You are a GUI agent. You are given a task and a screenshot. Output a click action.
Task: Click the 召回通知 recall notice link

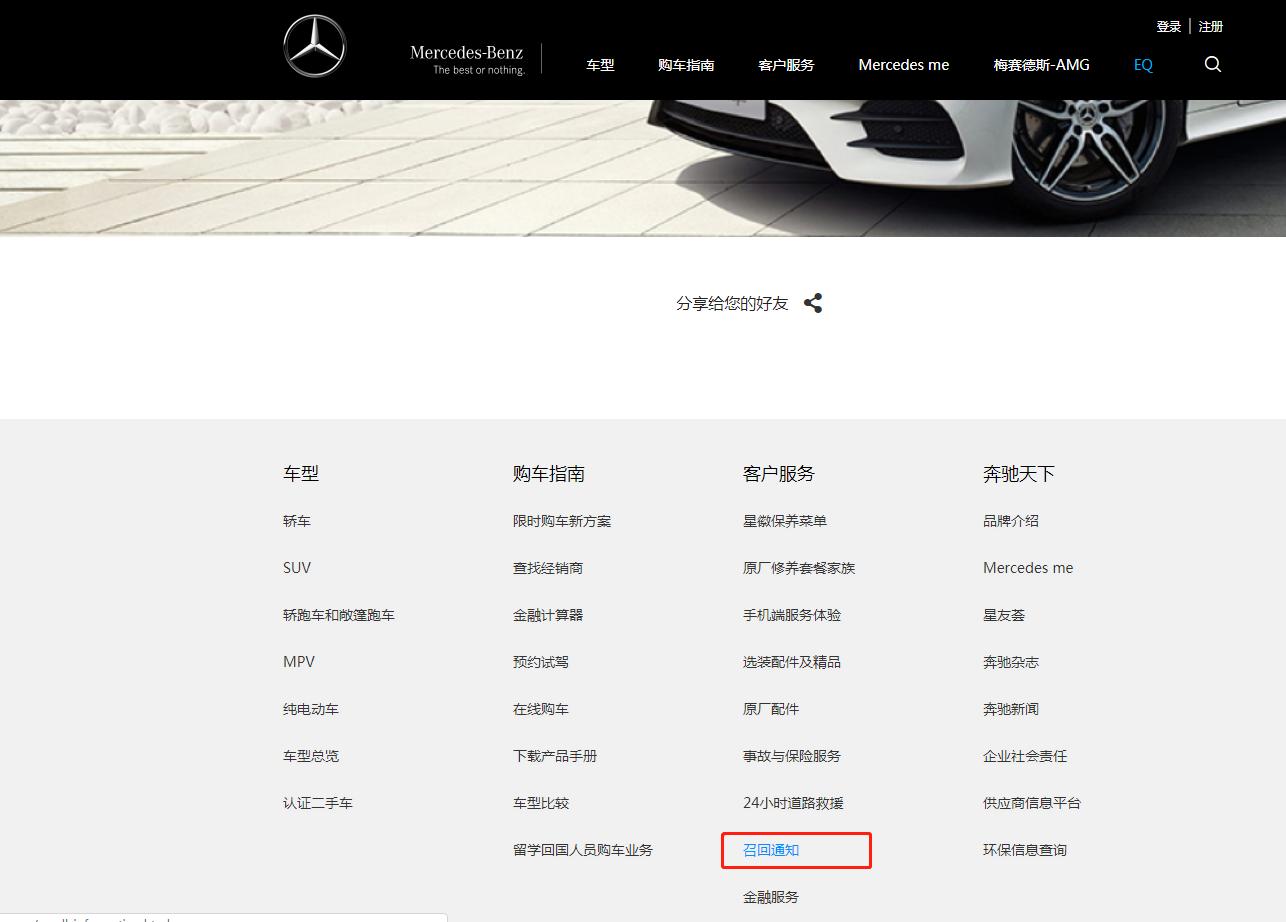(x=771, y=850)
